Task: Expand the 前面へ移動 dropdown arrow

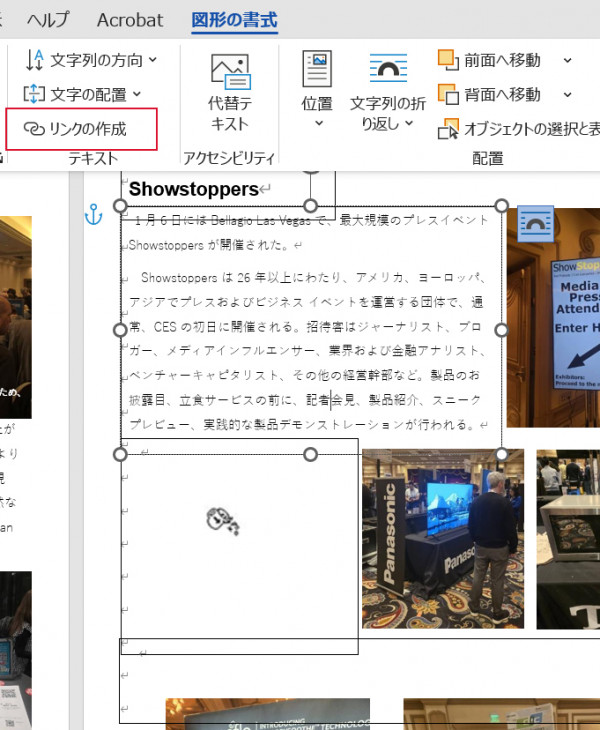Action: click(567, 60)
